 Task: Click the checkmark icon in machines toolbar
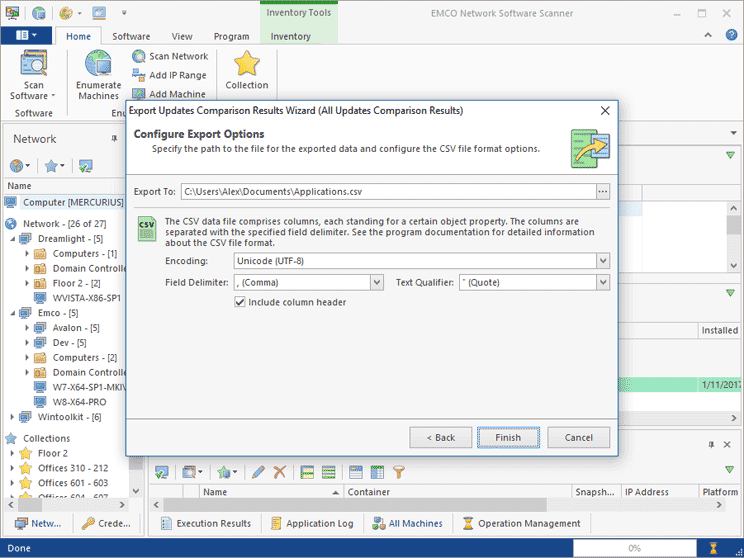tap(161, 472)
